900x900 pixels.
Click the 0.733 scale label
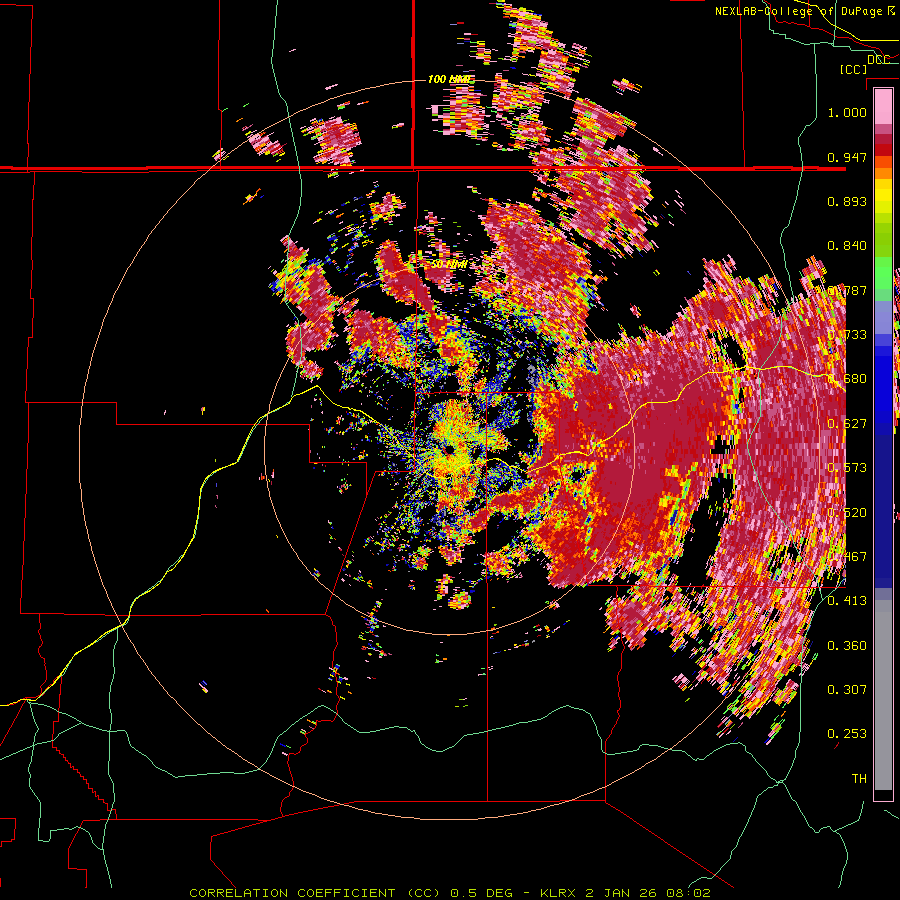tap(847, 335)
